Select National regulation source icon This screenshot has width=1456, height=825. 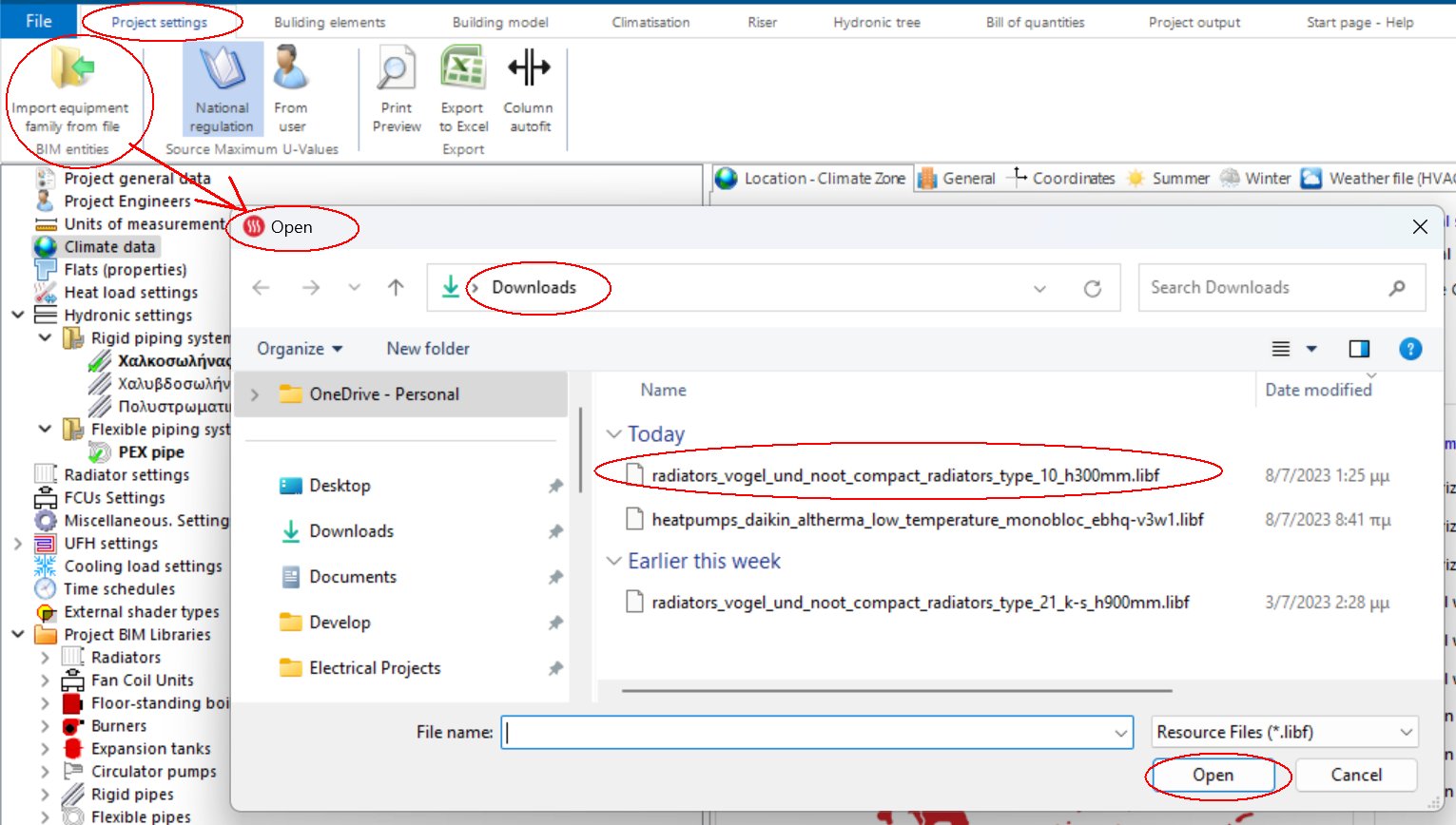pyautogui.click(x=222, y=71)
